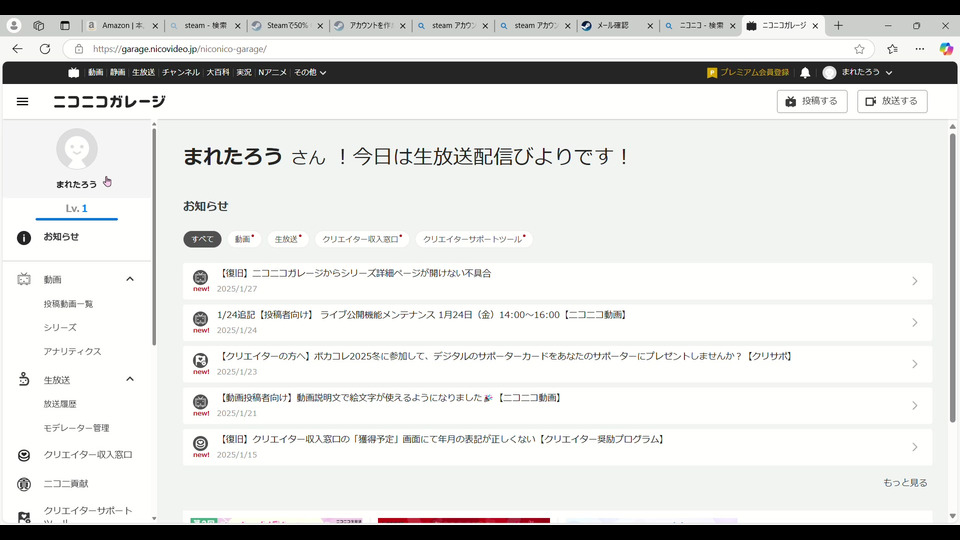Open 投稿動画一覧 in the sidebar

68,304
